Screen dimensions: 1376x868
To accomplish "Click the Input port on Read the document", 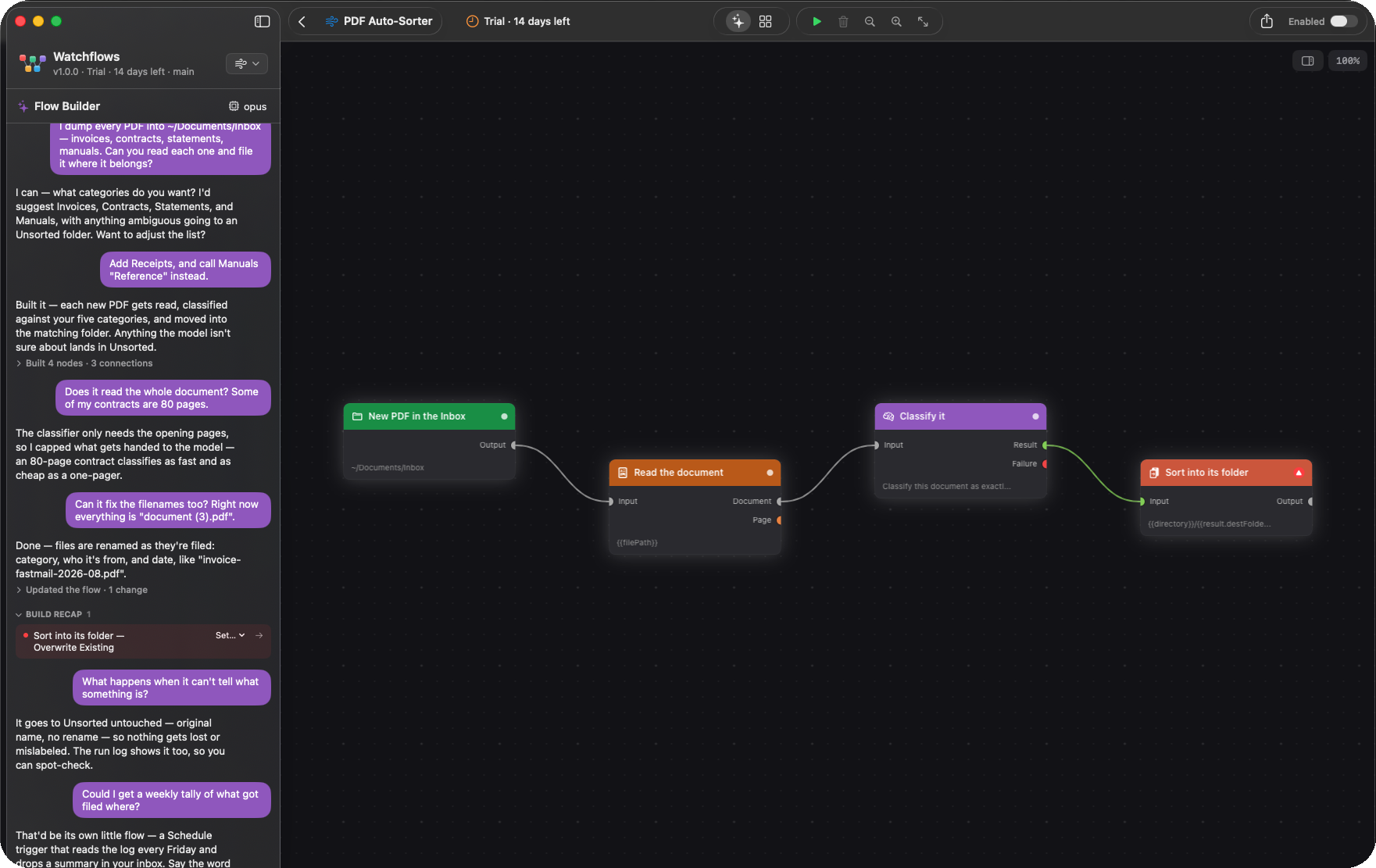I will coord(610,502).
